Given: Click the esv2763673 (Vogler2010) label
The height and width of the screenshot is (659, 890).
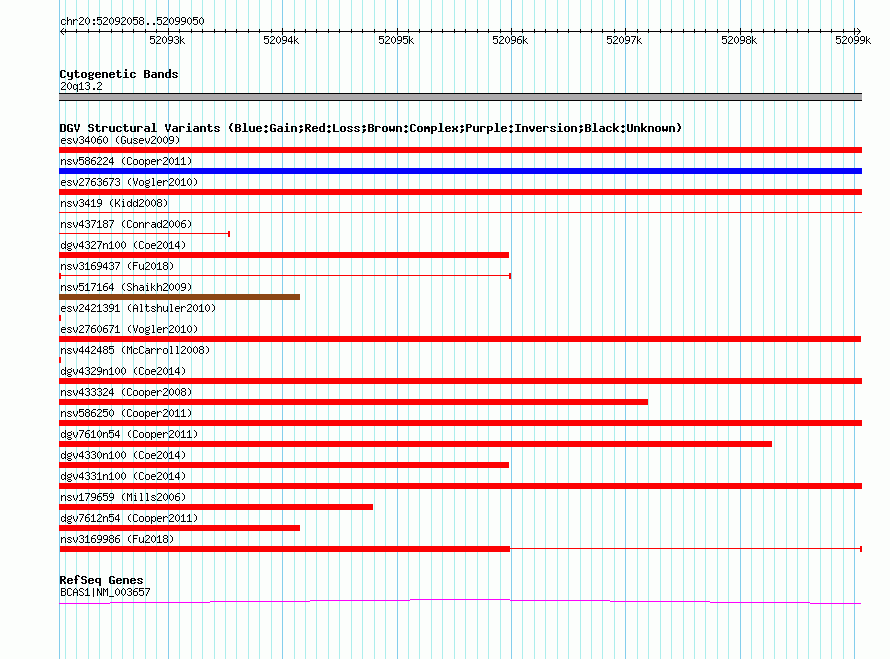Looking at the screenshot, I should [129, 182].
